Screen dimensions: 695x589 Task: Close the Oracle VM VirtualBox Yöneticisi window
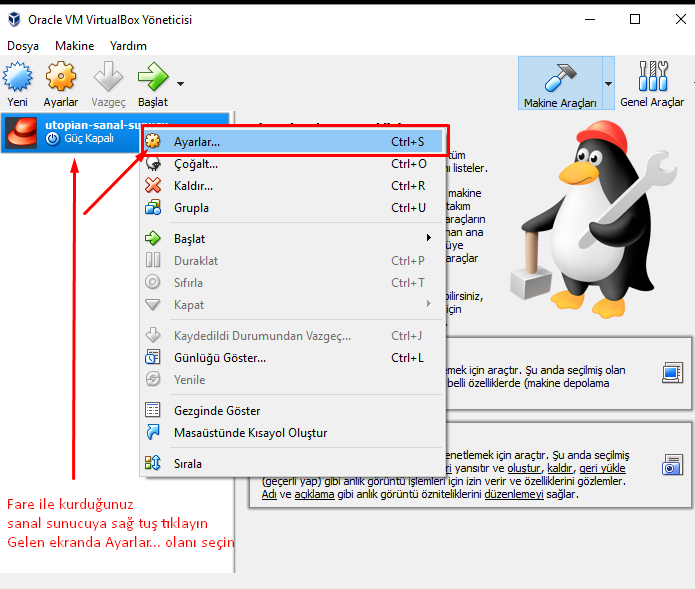click(681, 19)
